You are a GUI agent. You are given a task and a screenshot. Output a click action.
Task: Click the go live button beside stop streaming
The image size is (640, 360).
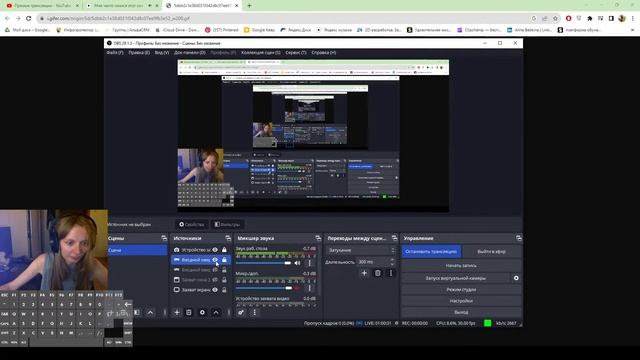pos(491,251)
